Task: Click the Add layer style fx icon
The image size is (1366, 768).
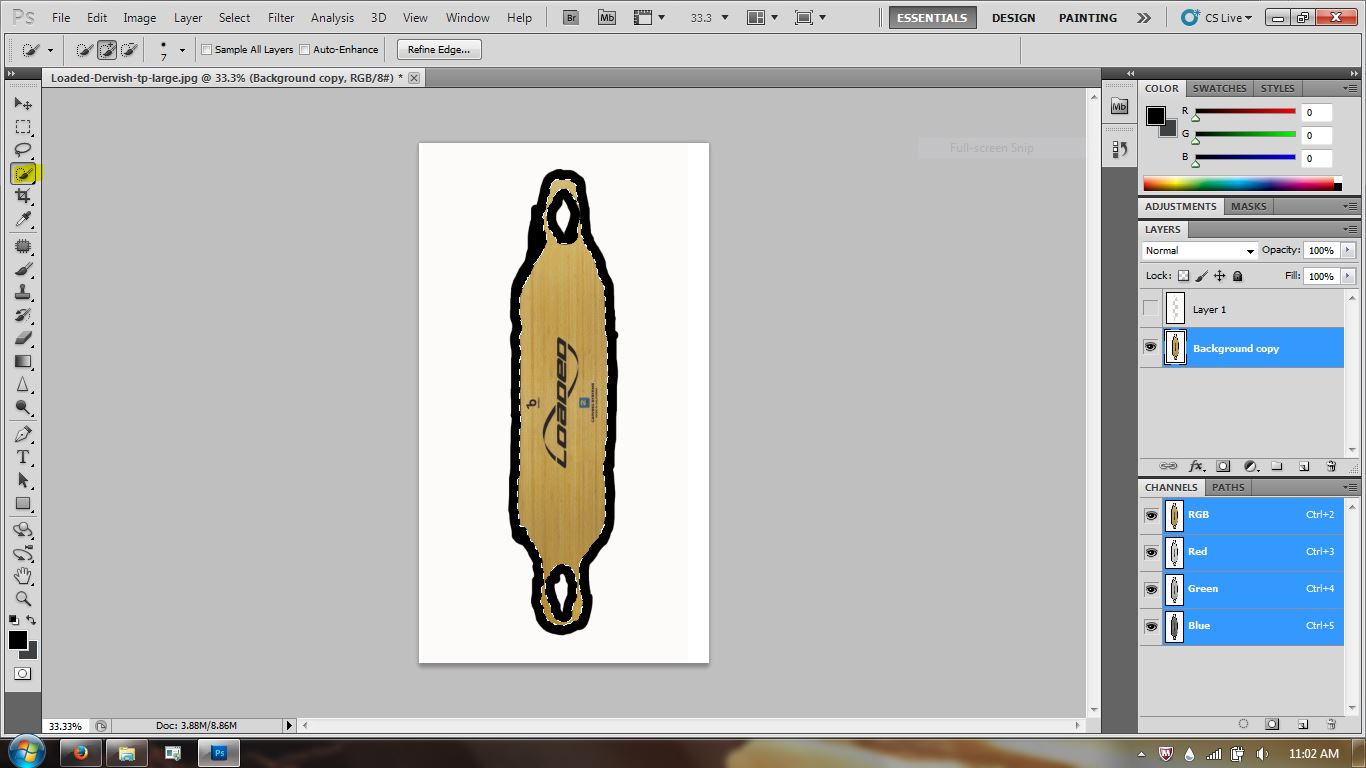Action: [1197, 466]
